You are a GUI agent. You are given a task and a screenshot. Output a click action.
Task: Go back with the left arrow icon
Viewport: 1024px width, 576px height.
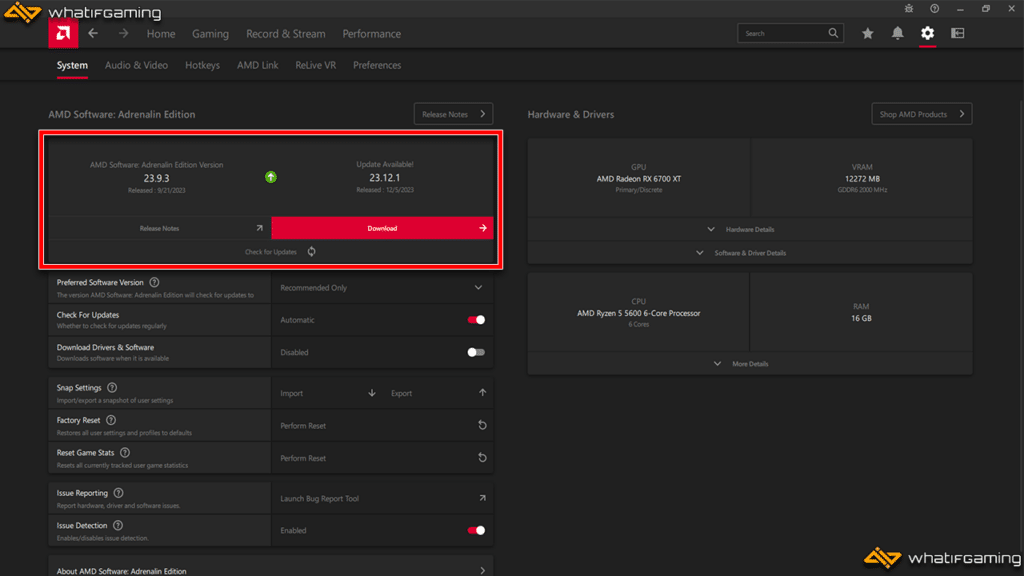[93, 33]
